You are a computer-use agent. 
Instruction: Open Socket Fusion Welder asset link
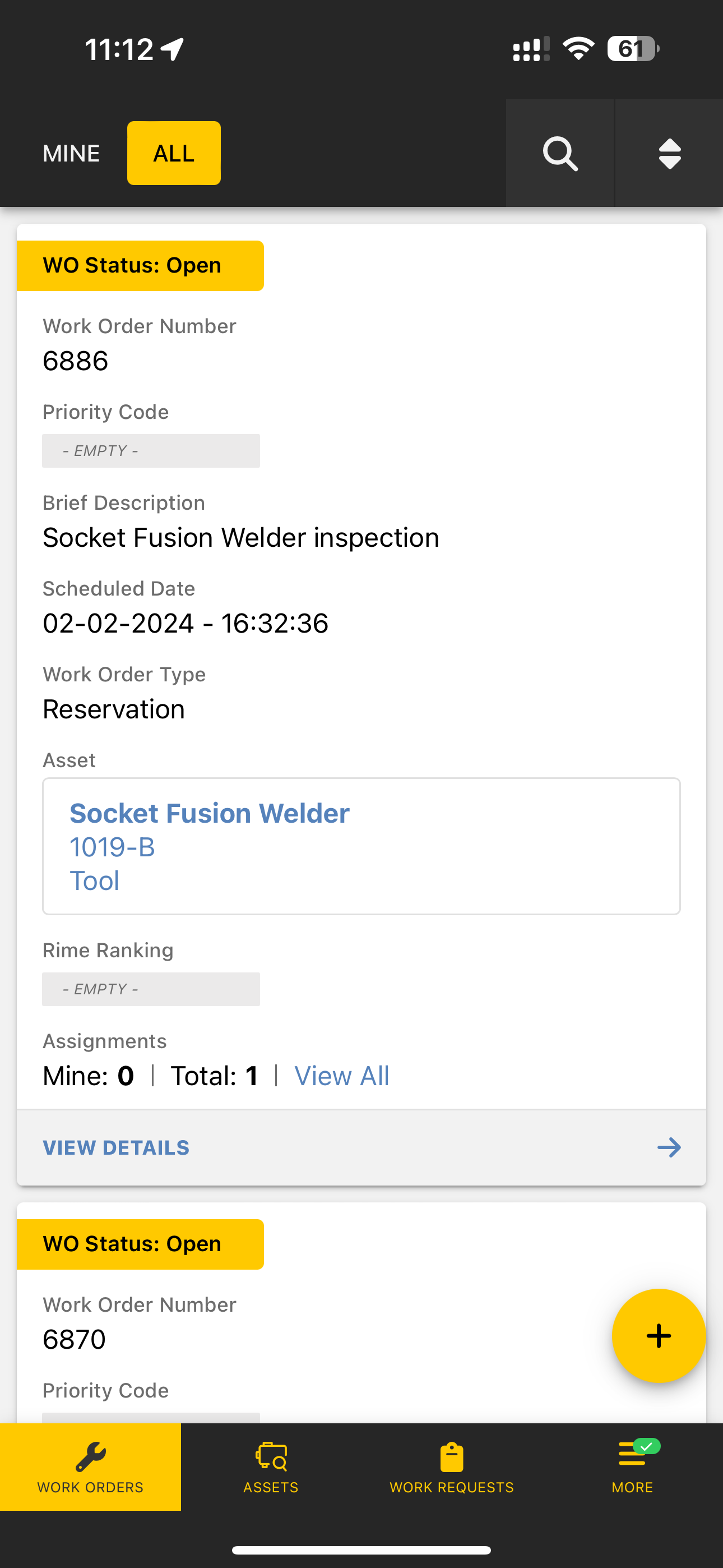point(210,813)
